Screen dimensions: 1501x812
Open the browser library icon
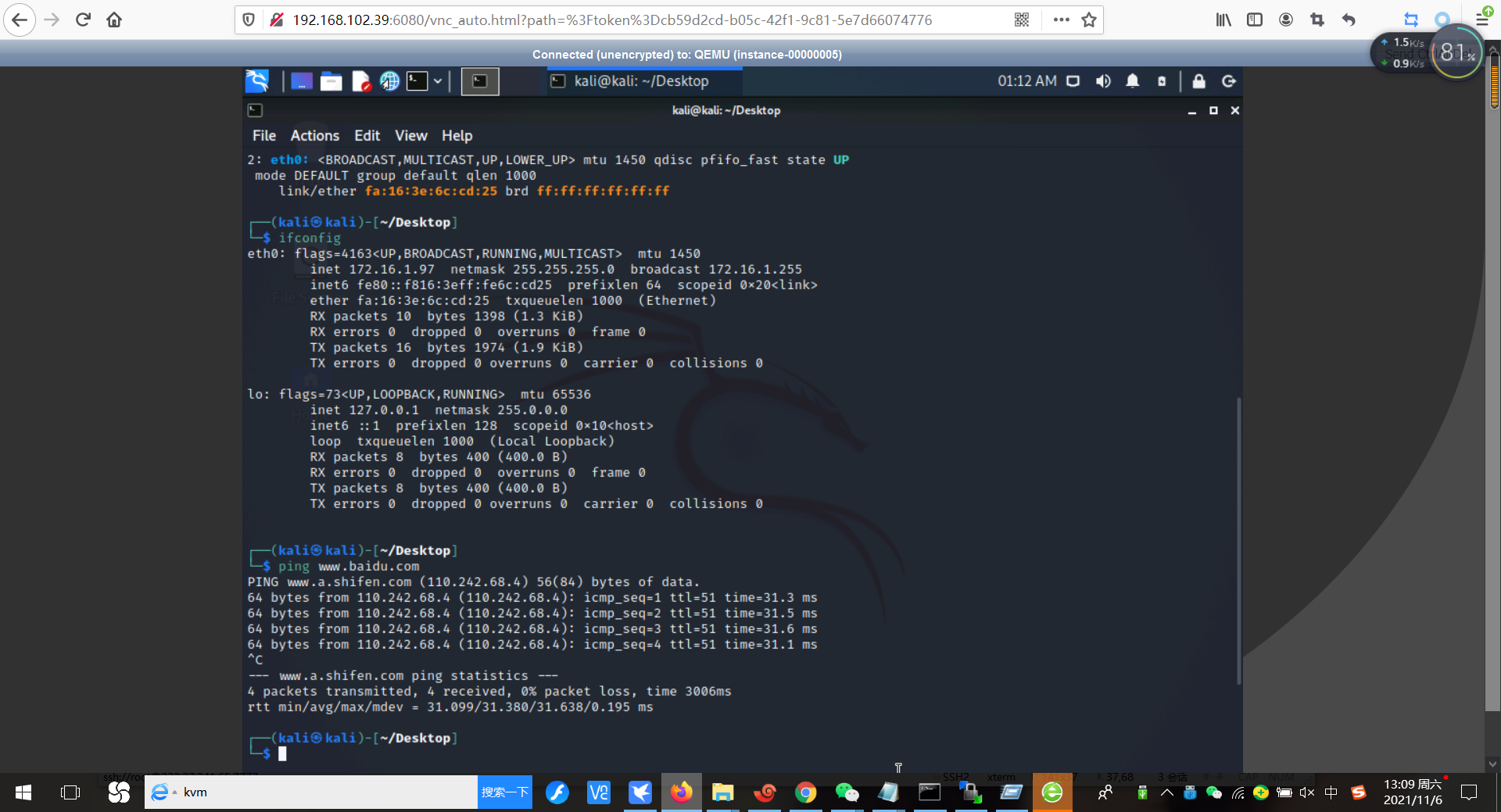1223,20
